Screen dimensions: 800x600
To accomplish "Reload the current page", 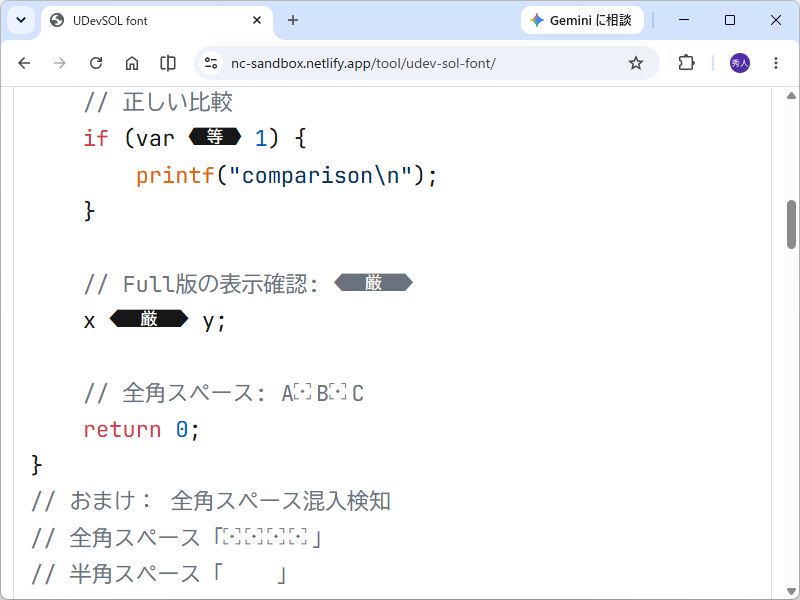I will [96, 63].
